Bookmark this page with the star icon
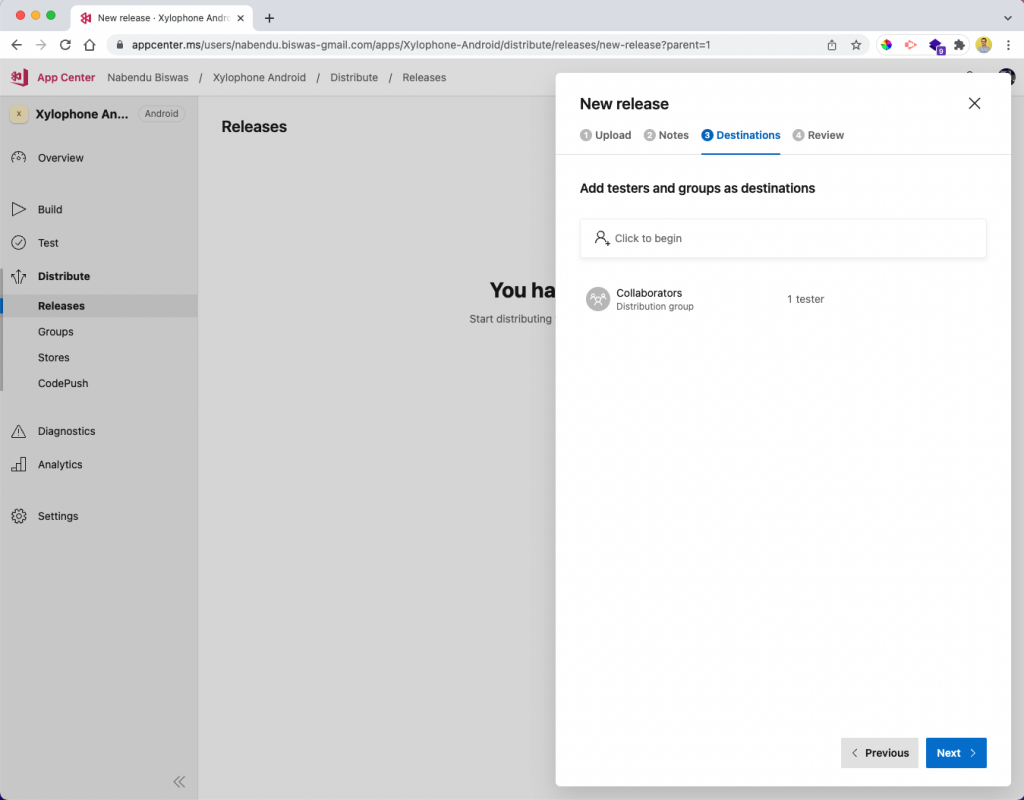 (x=856, y=45)
